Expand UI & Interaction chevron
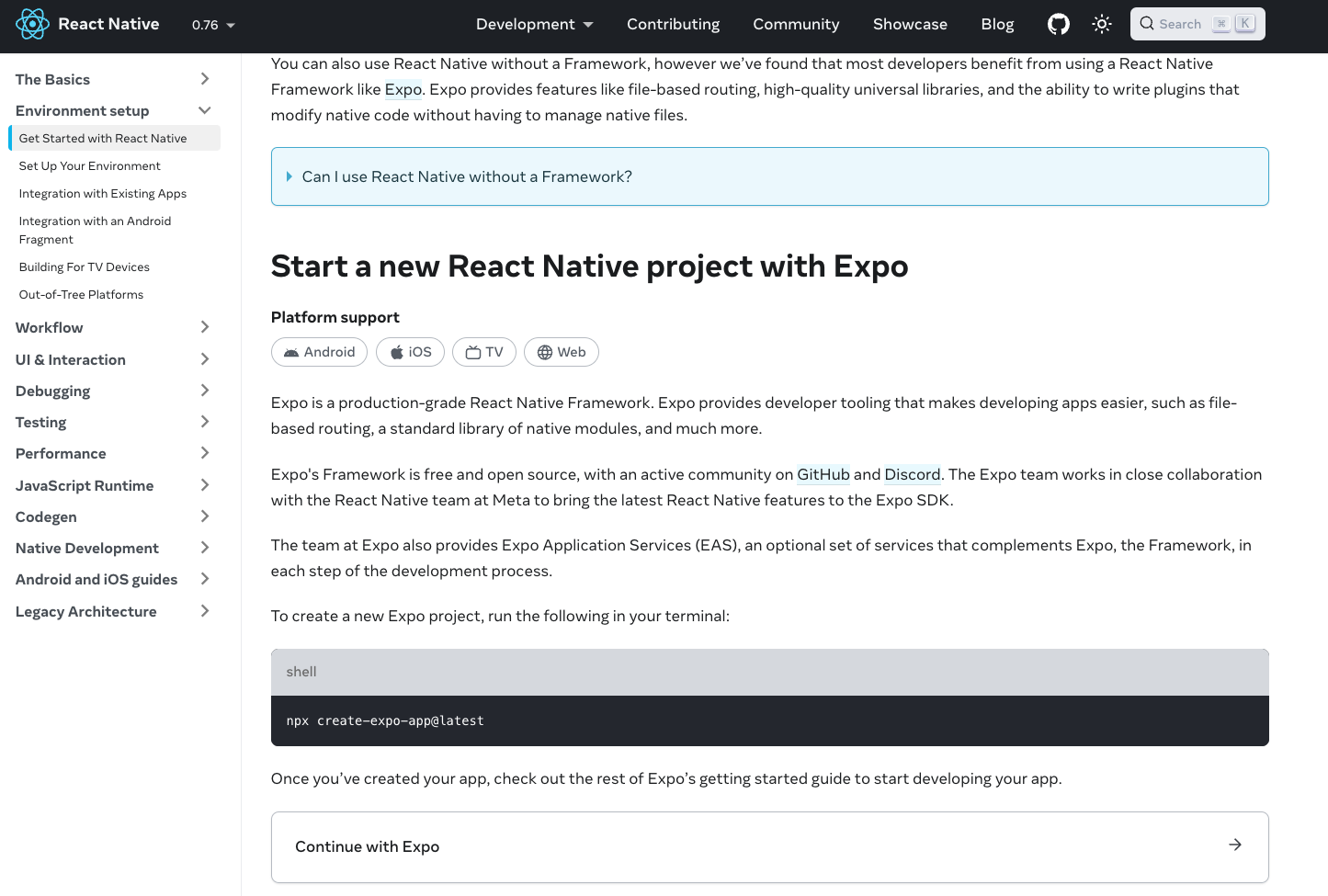 [205, 359]
